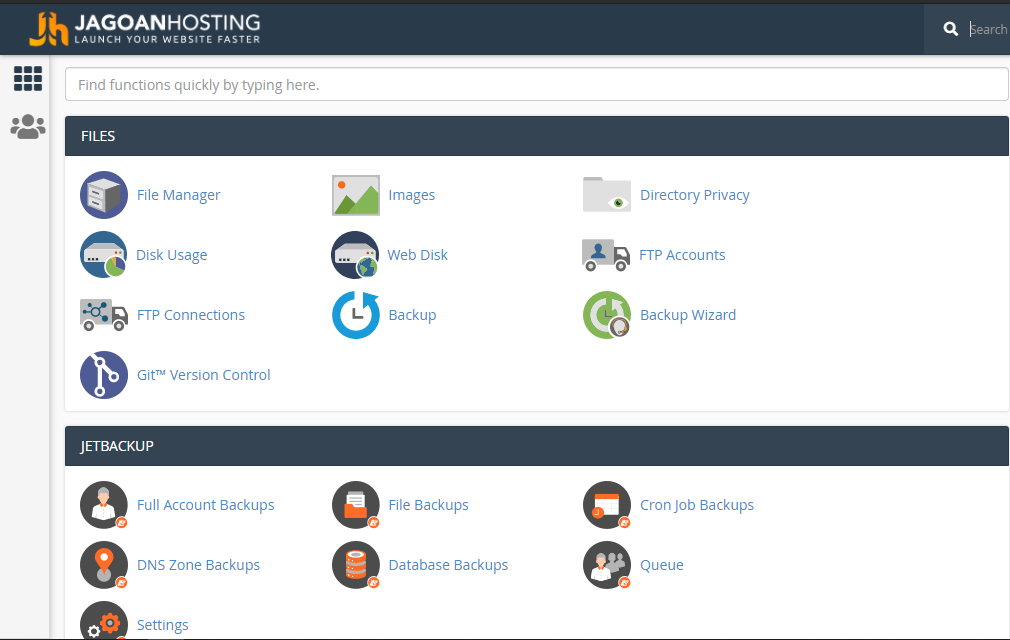Click the File Backups icon

tap(356, 505)
